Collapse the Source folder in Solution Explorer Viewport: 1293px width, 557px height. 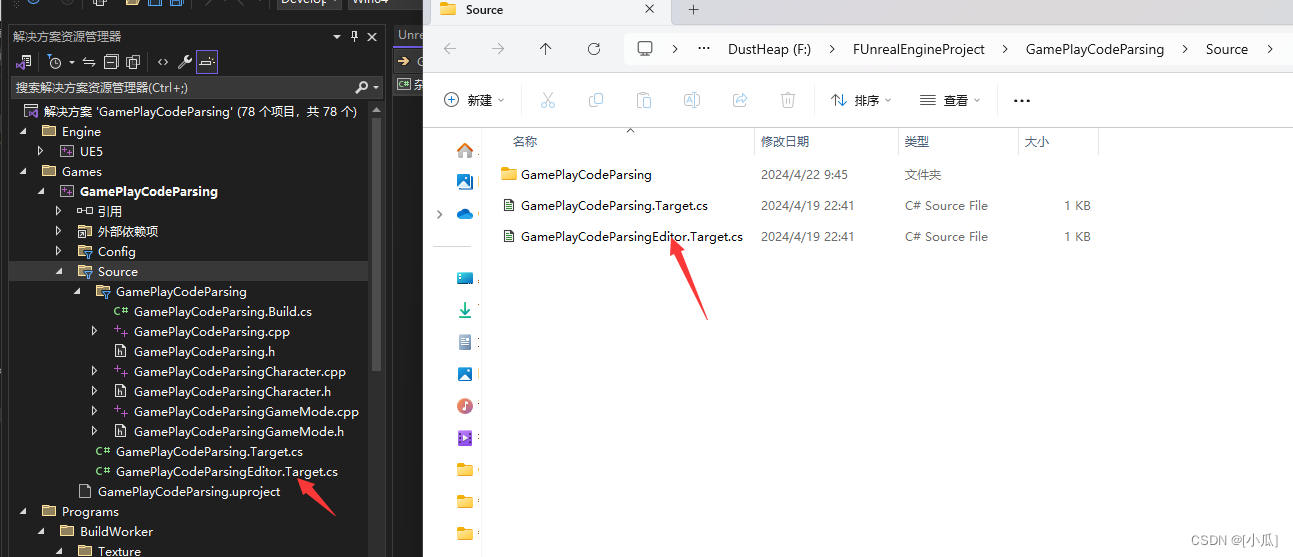(x=59, y=271)
